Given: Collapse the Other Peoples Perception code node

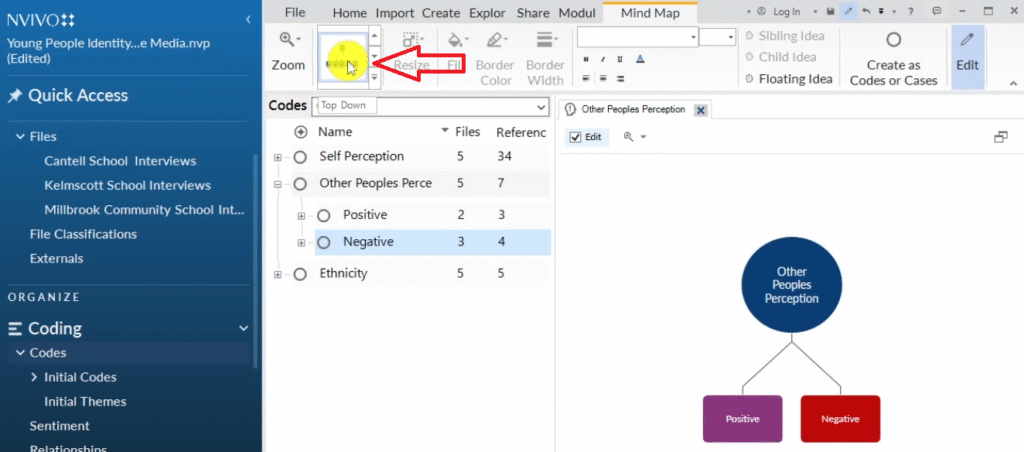Looking at the screenshot, I should coord(278,184).
